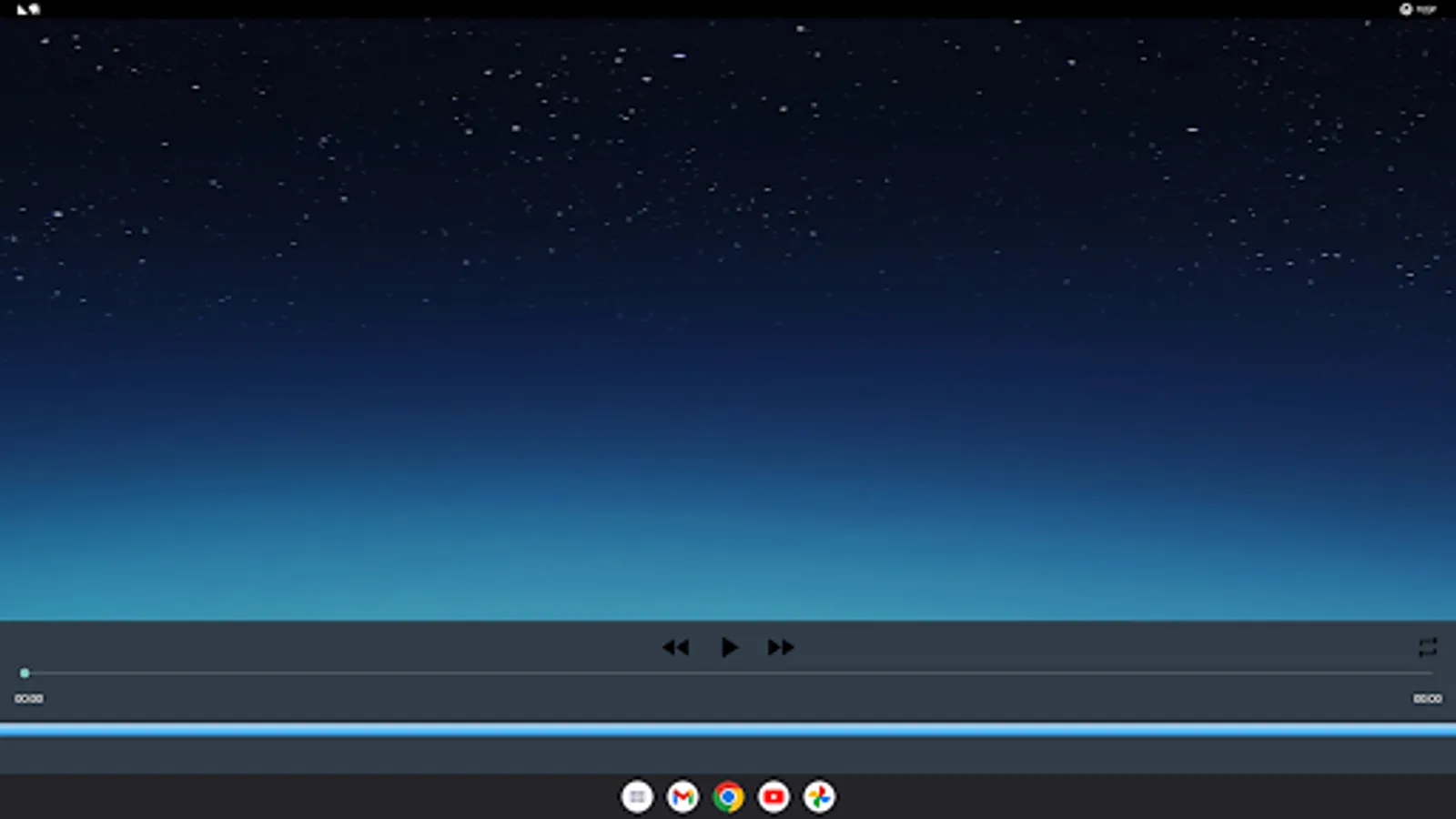Open YouTube from the taskbar

(773, 797)
